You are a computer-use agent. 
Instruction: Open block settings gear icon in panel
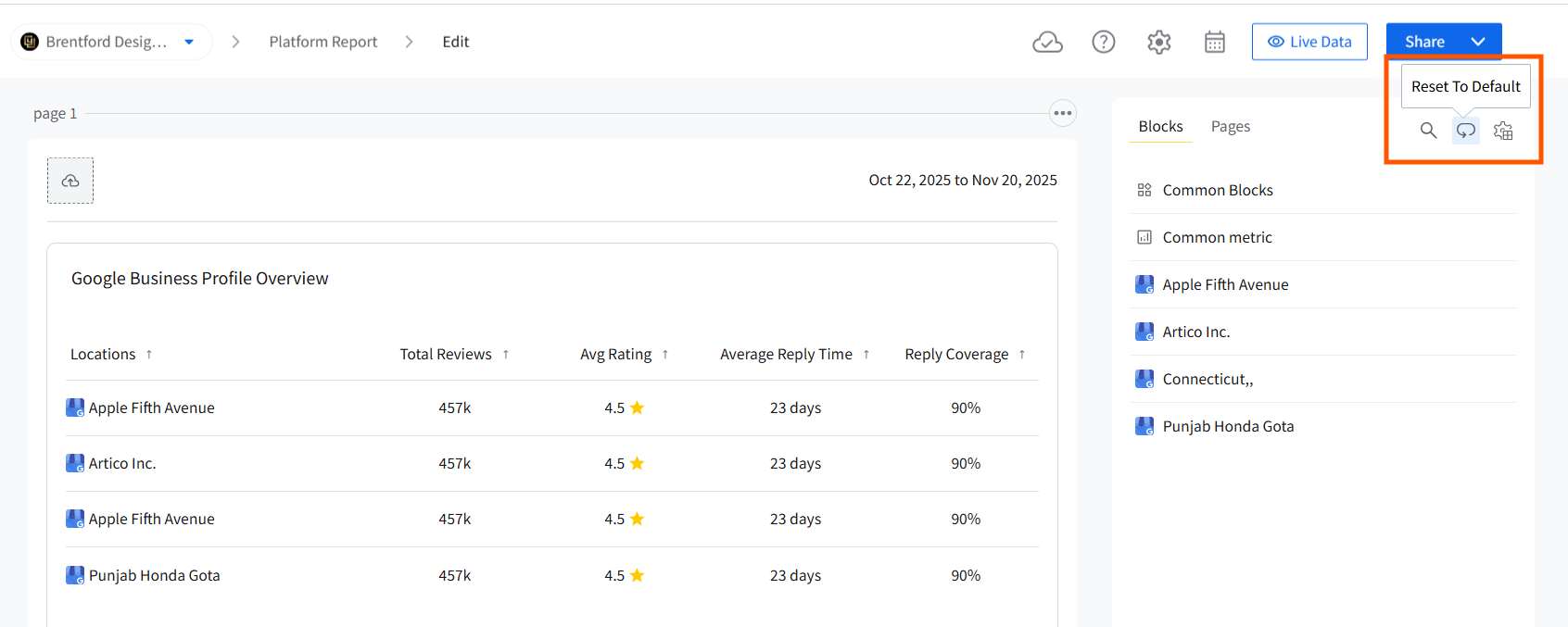pyautogui.click(x=1503, y=131)
